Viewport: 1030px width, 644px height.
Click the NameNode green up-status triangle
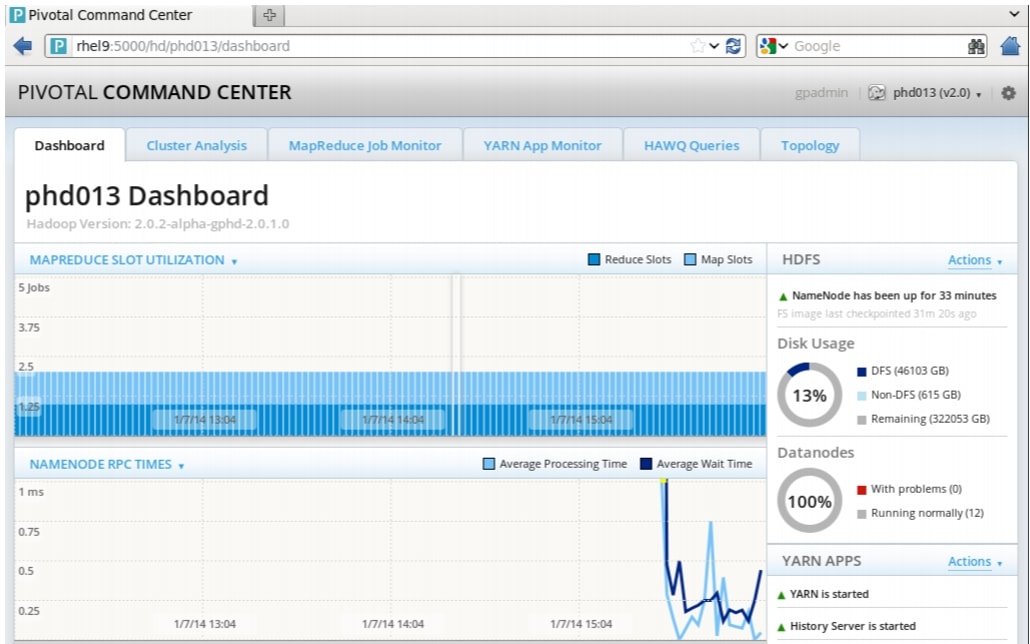(x=782, y=296)
